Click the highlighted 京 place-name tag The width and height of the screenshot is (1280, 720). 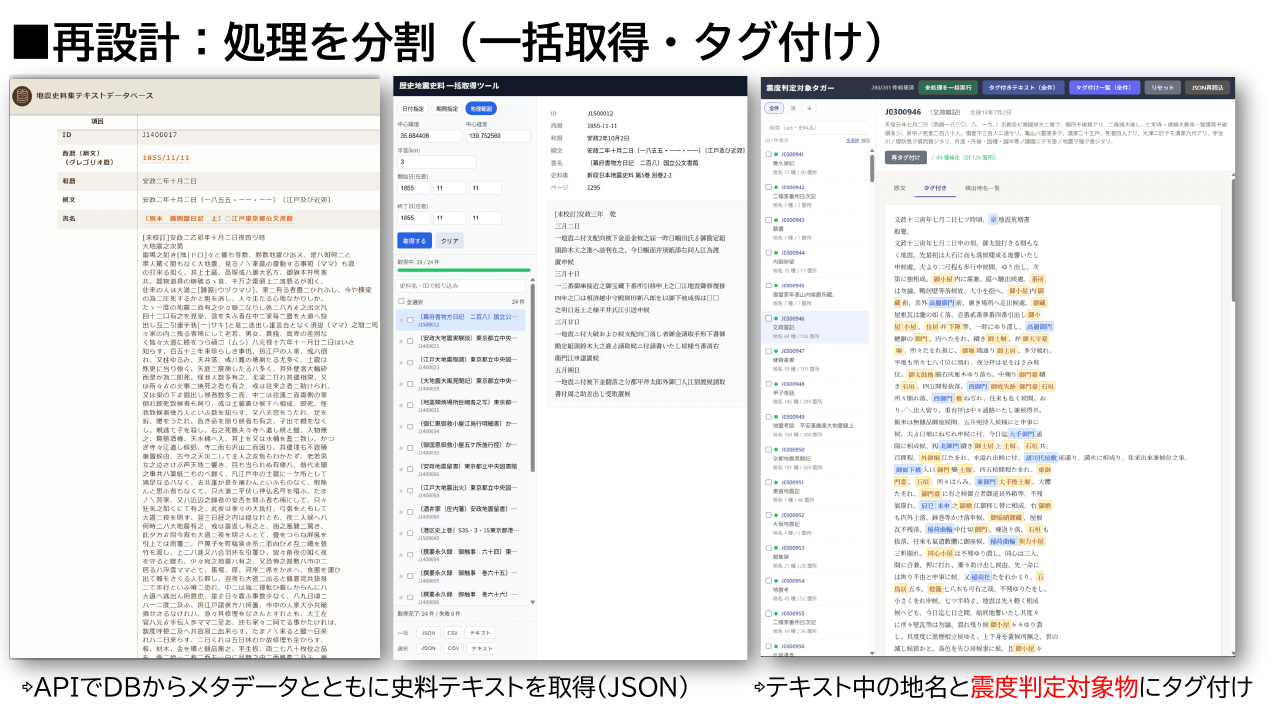pos(993,218)
